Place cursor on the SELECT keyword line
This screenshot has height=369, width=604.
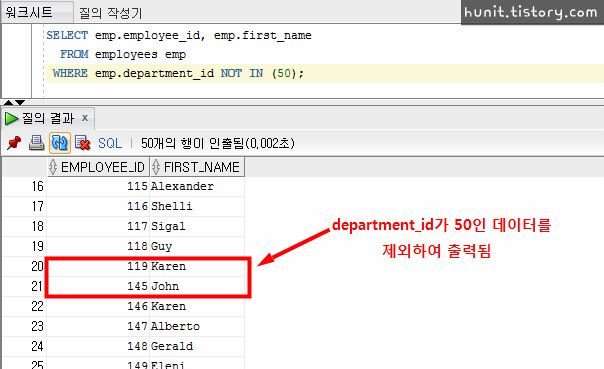click(x=179, y=35)
